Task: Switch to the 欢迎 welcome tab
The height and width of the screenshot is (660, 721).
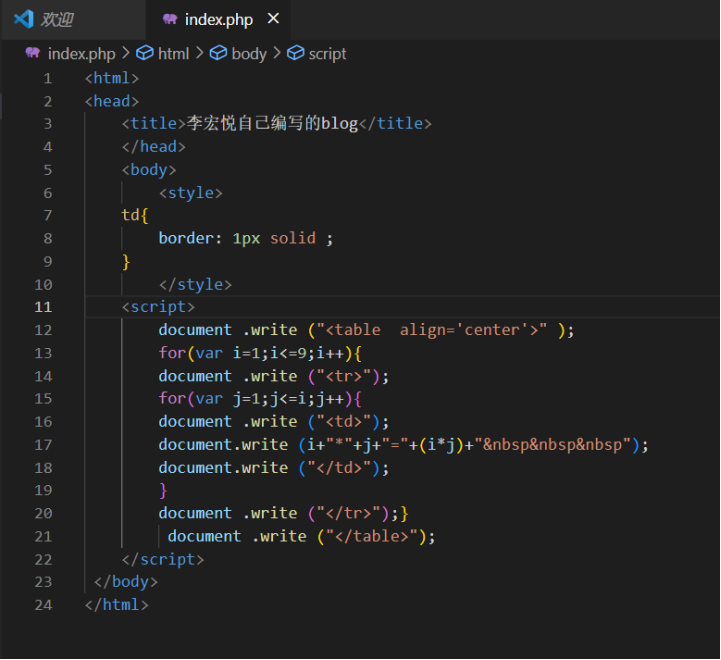Action: point(74,19)
